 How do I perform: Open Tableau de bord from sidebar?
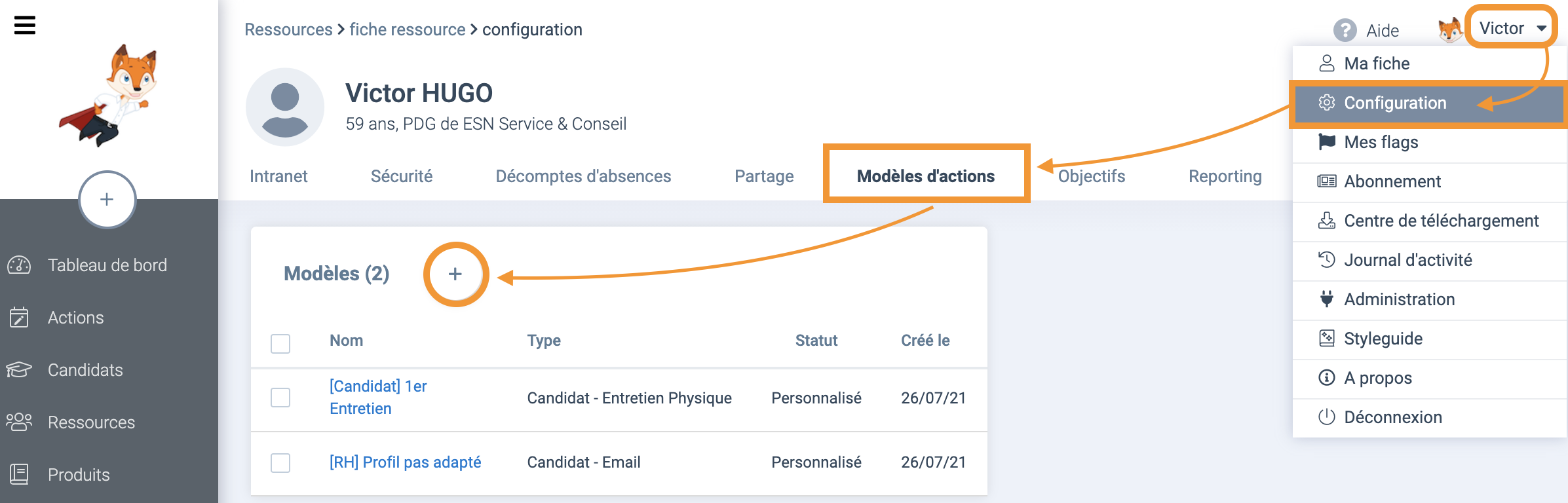(109, 265)
